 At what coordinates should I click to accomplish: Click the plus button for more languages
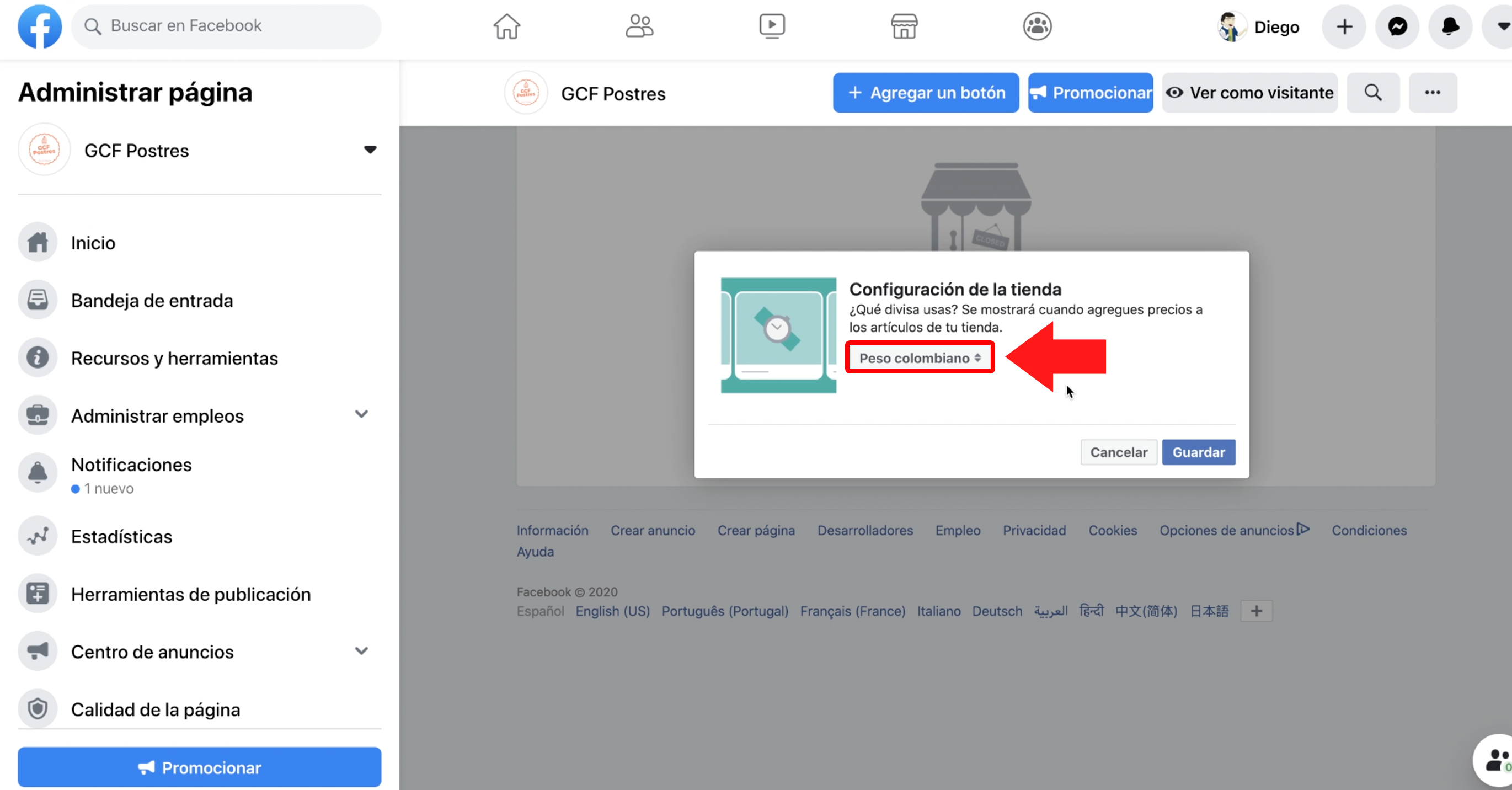click(x=1256, y=611)
